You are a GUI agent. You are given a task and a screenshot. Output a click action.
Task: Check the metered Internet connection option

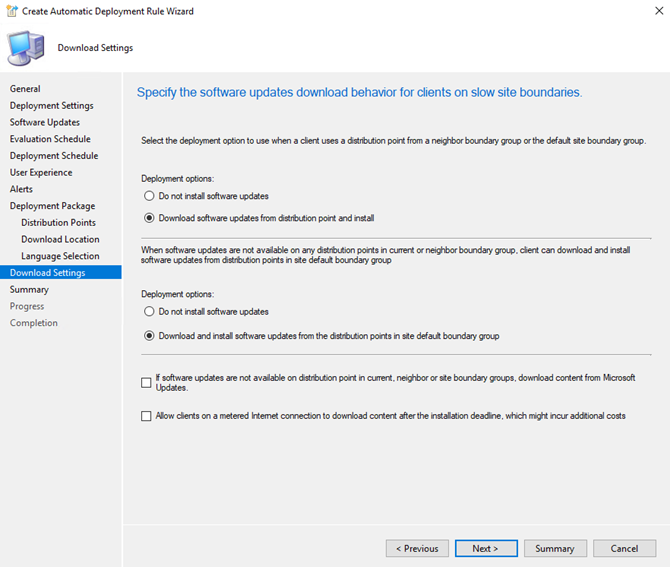(x=146, y=416)
